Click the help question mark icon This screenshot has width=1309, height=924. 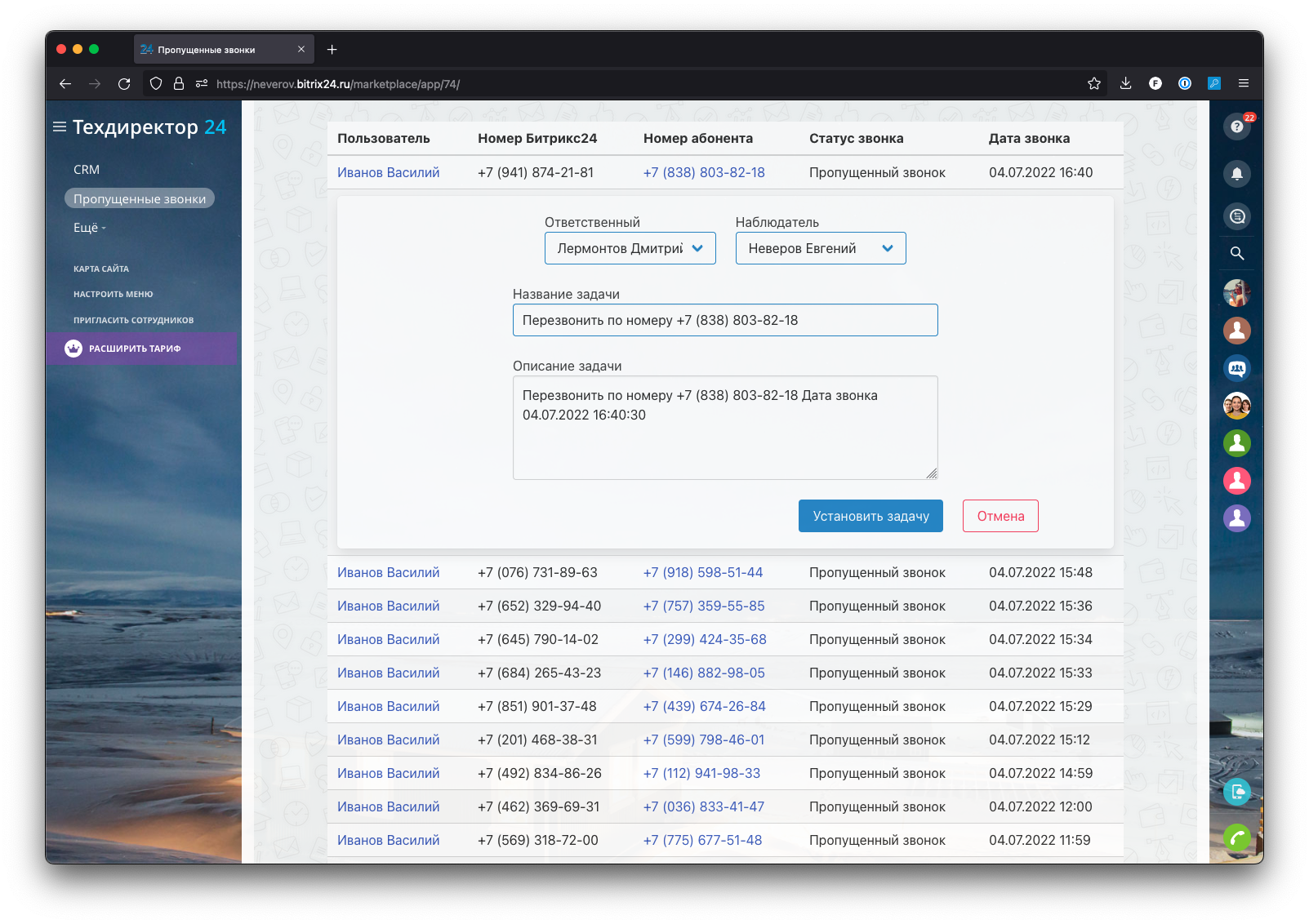coord(1236,127)
